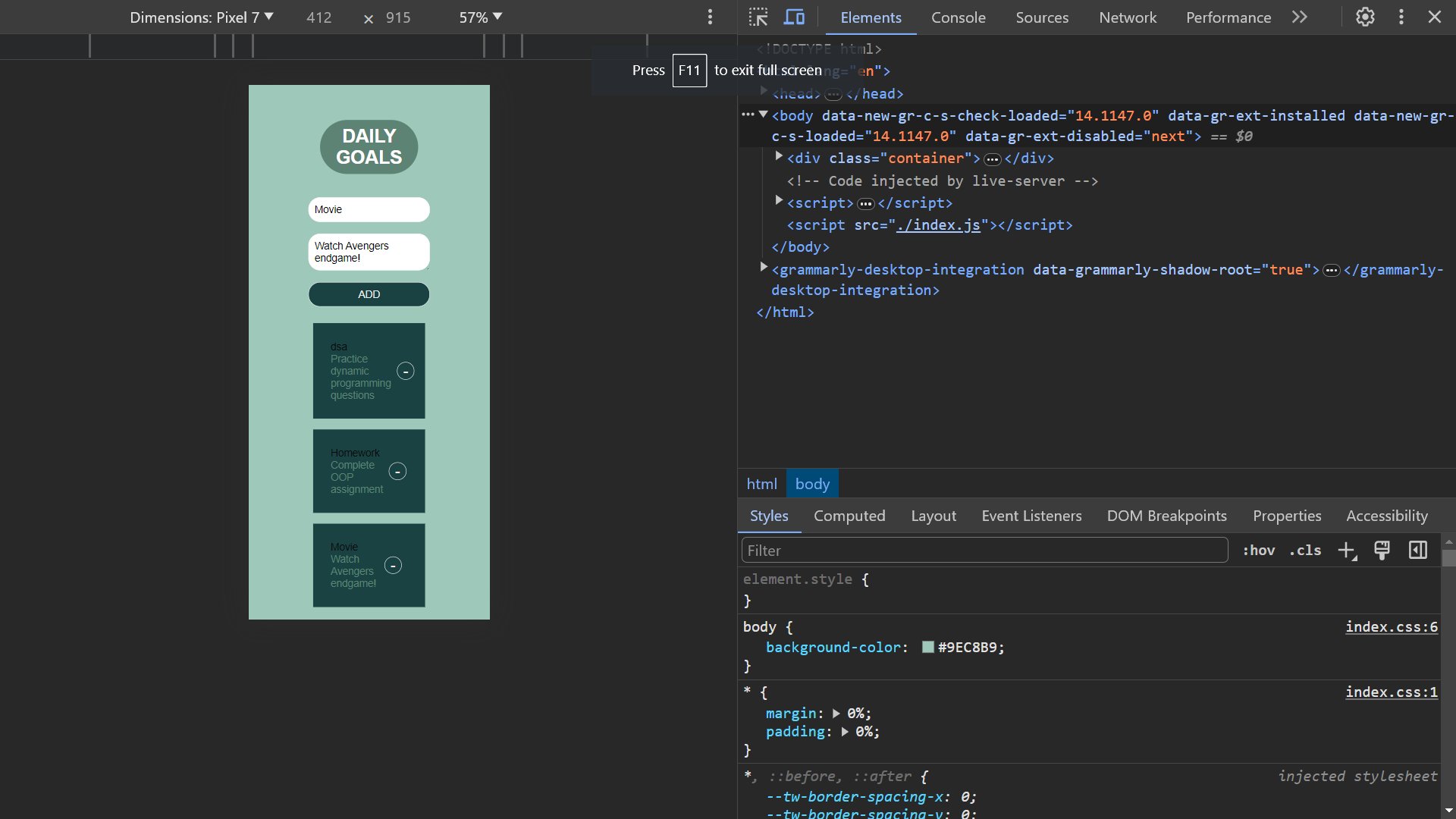Click the #9EC8B9 background color swatch
This screenshot has height=819, width=1456.
pos(927,648)
